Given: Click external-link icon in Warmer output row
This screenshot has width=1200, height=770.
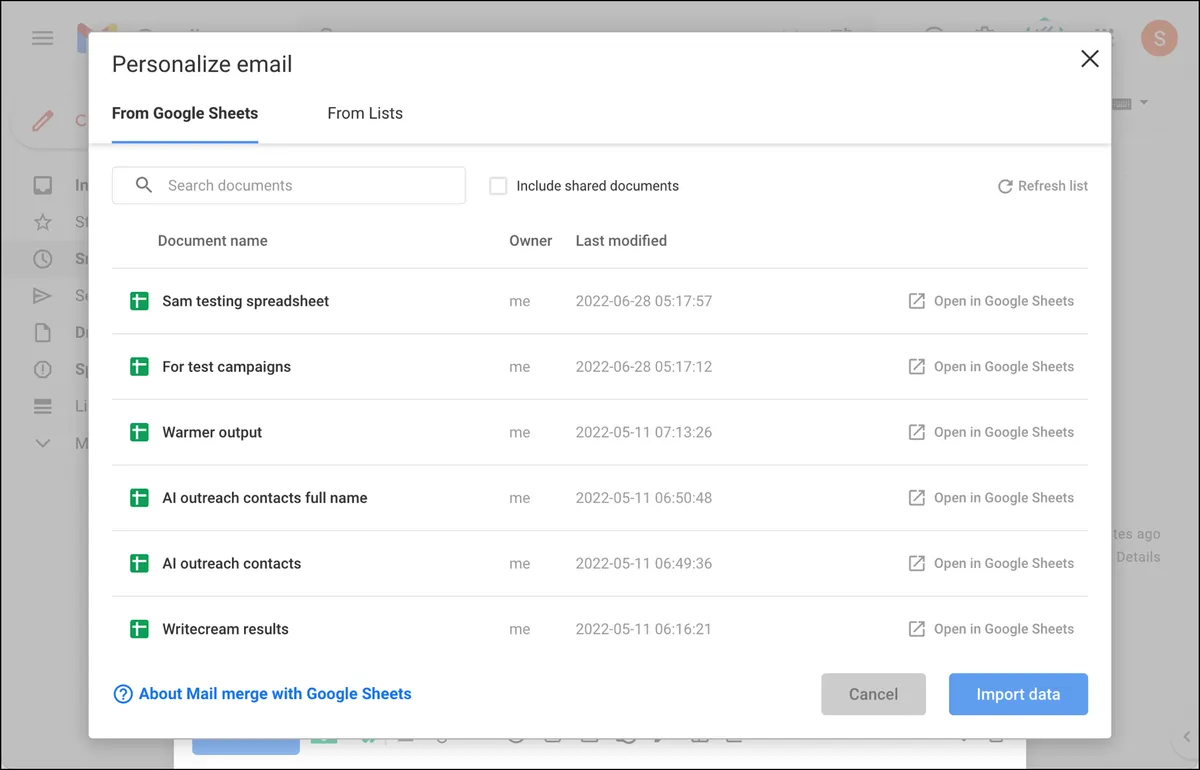Looking at the screenshot, I should (916, 432).
